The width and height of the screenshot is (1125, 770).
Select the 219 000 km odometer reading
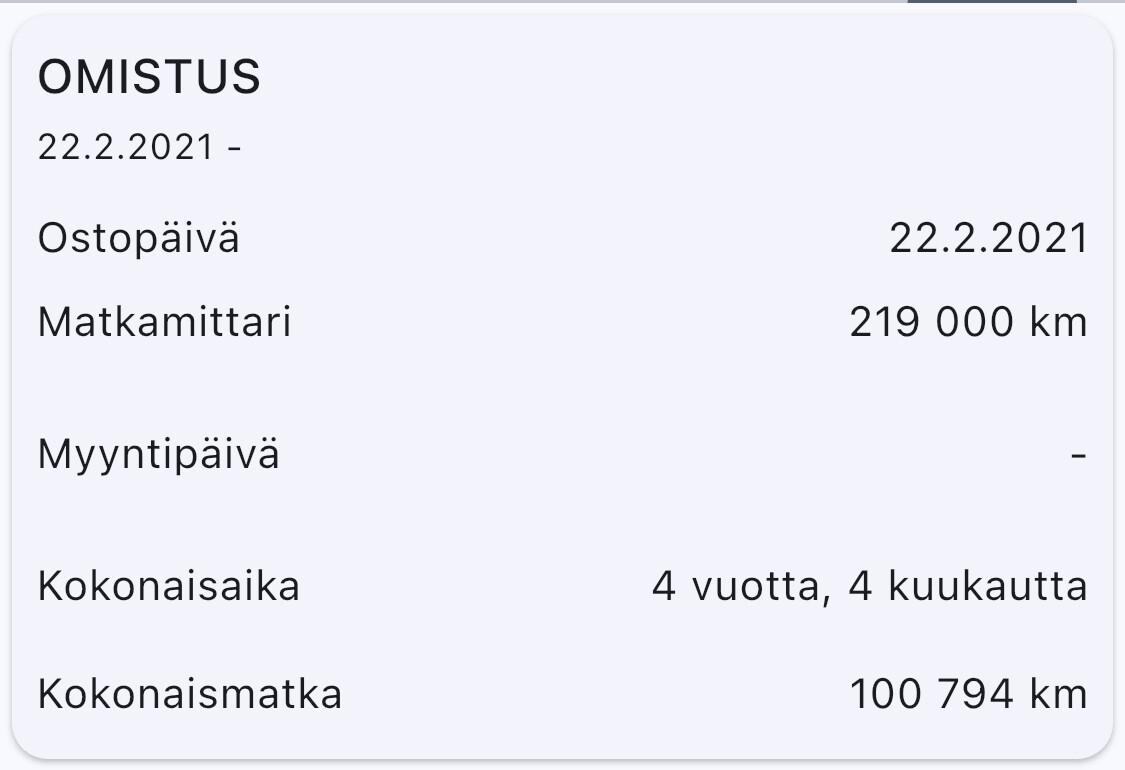pyautogui.click(x=969, y=321)
